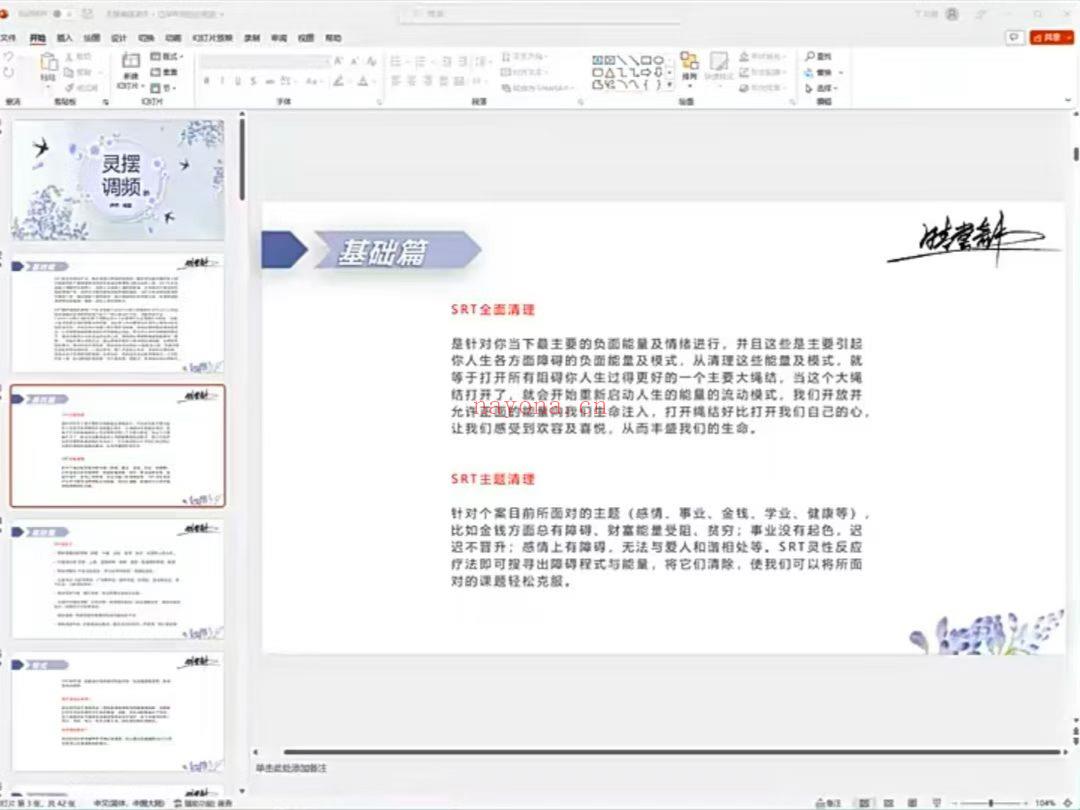Click the Redo arrow icon
This screenshot has height=810, width=1080.
8,73
